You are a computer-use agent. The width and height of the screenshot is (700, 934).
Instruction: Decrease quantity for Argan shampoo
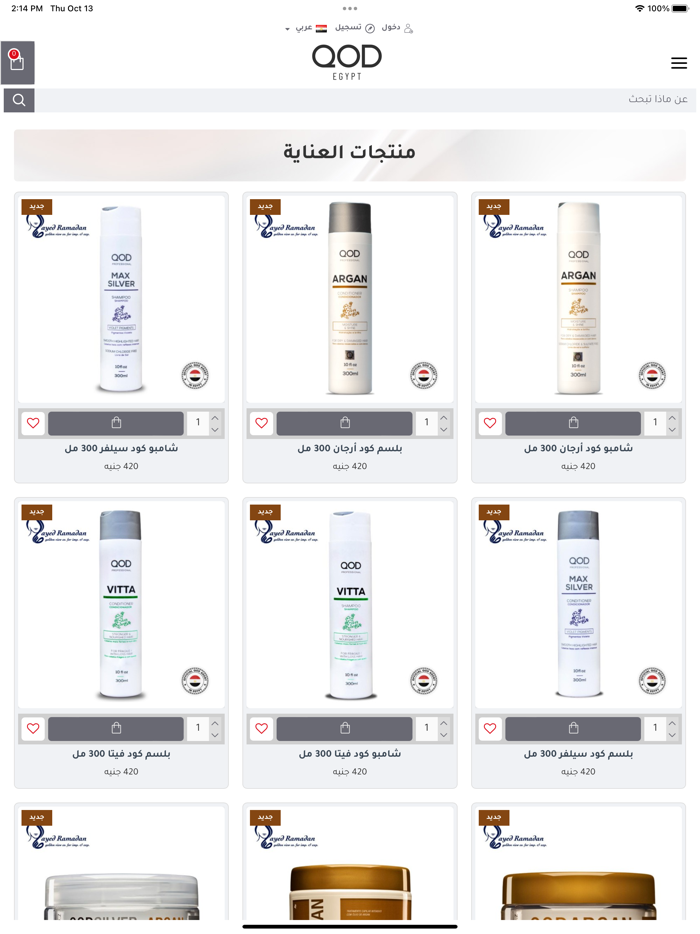(x=672, y=429)
